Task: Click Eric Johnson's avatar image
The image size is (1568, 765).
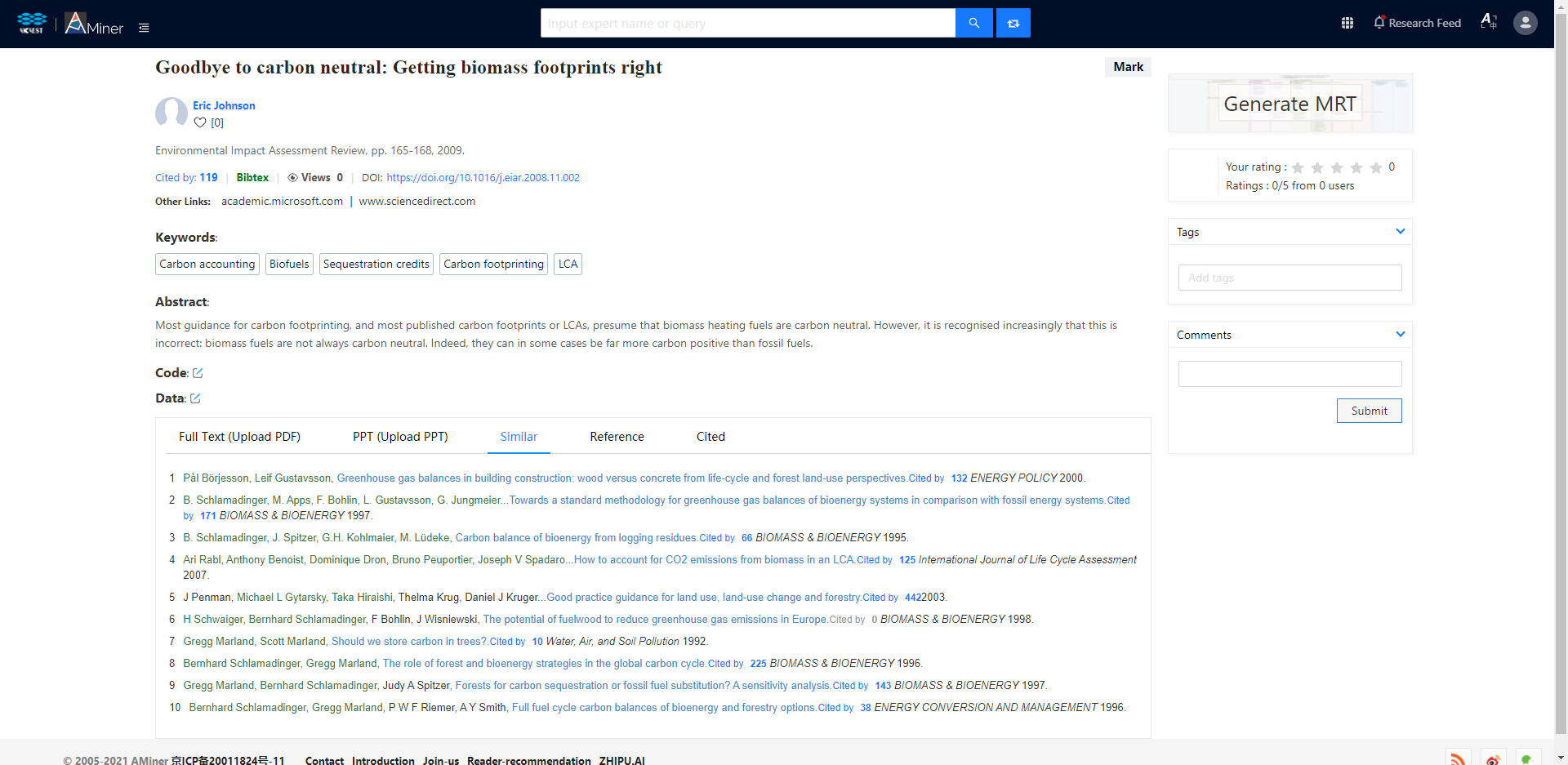Action: [171, 113]
